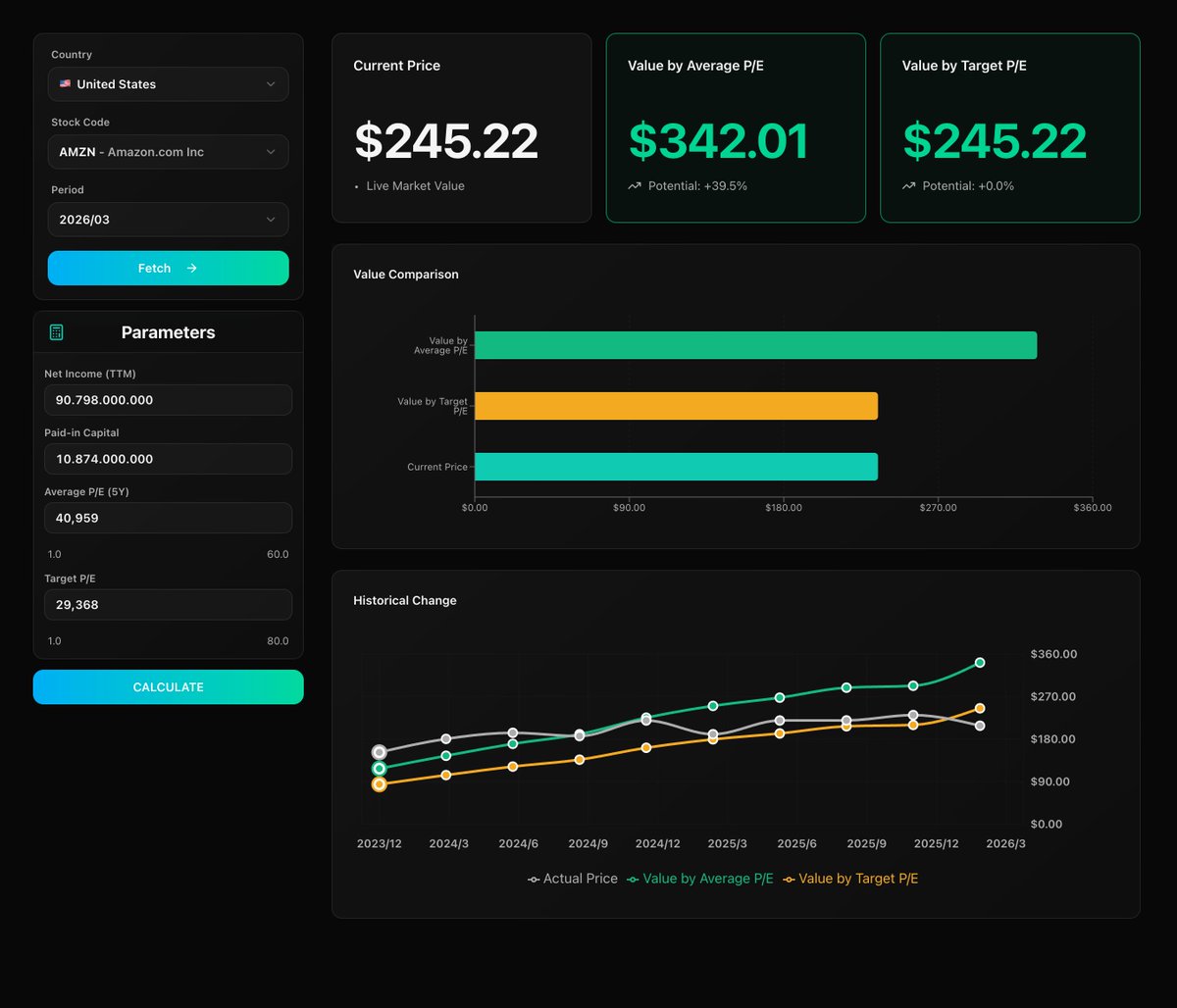This screenshot has width=1177, height=1008.
Task: Click the last gray Actual Price point
Action: tap(980, 726)
